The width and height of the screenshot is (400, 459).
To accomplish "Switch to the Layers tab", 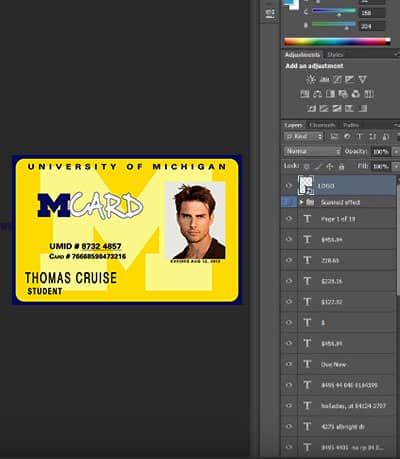I will click(x=294, y=125).
